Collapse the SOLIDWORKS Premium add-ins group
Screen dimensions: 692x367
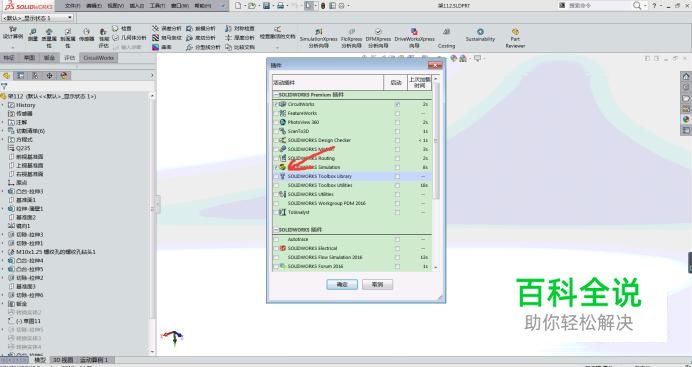pyautogui.click(x=276, y=95)
